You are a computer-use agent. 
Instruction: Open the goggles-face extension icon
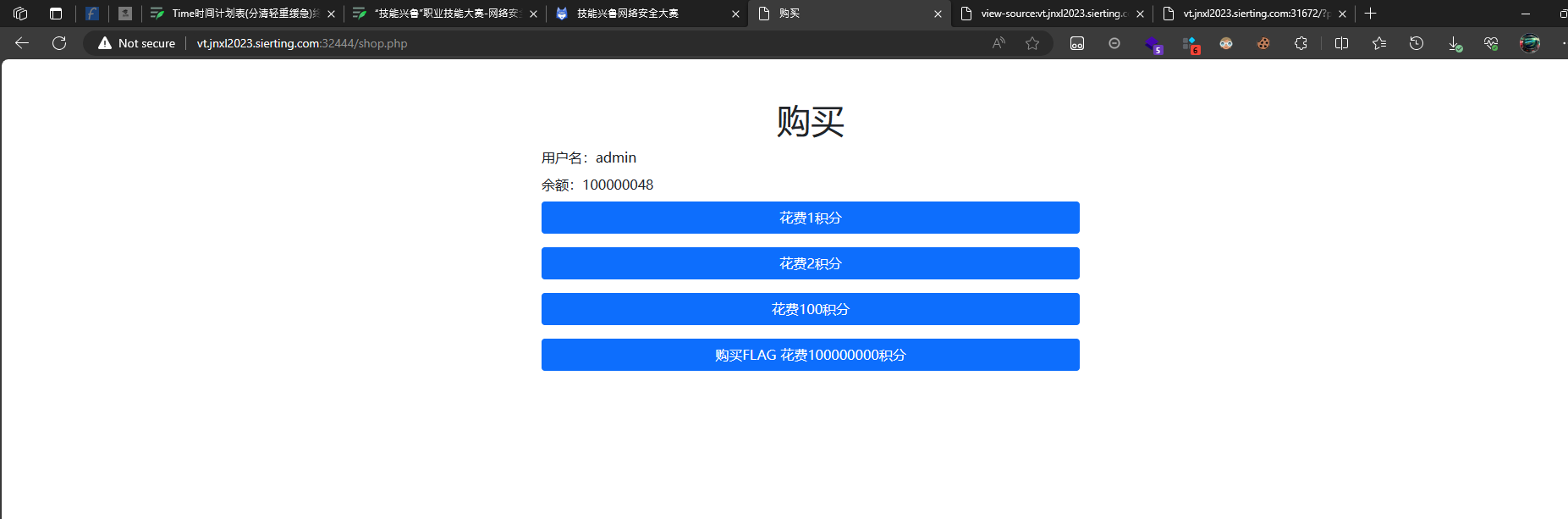[1226, 43]
